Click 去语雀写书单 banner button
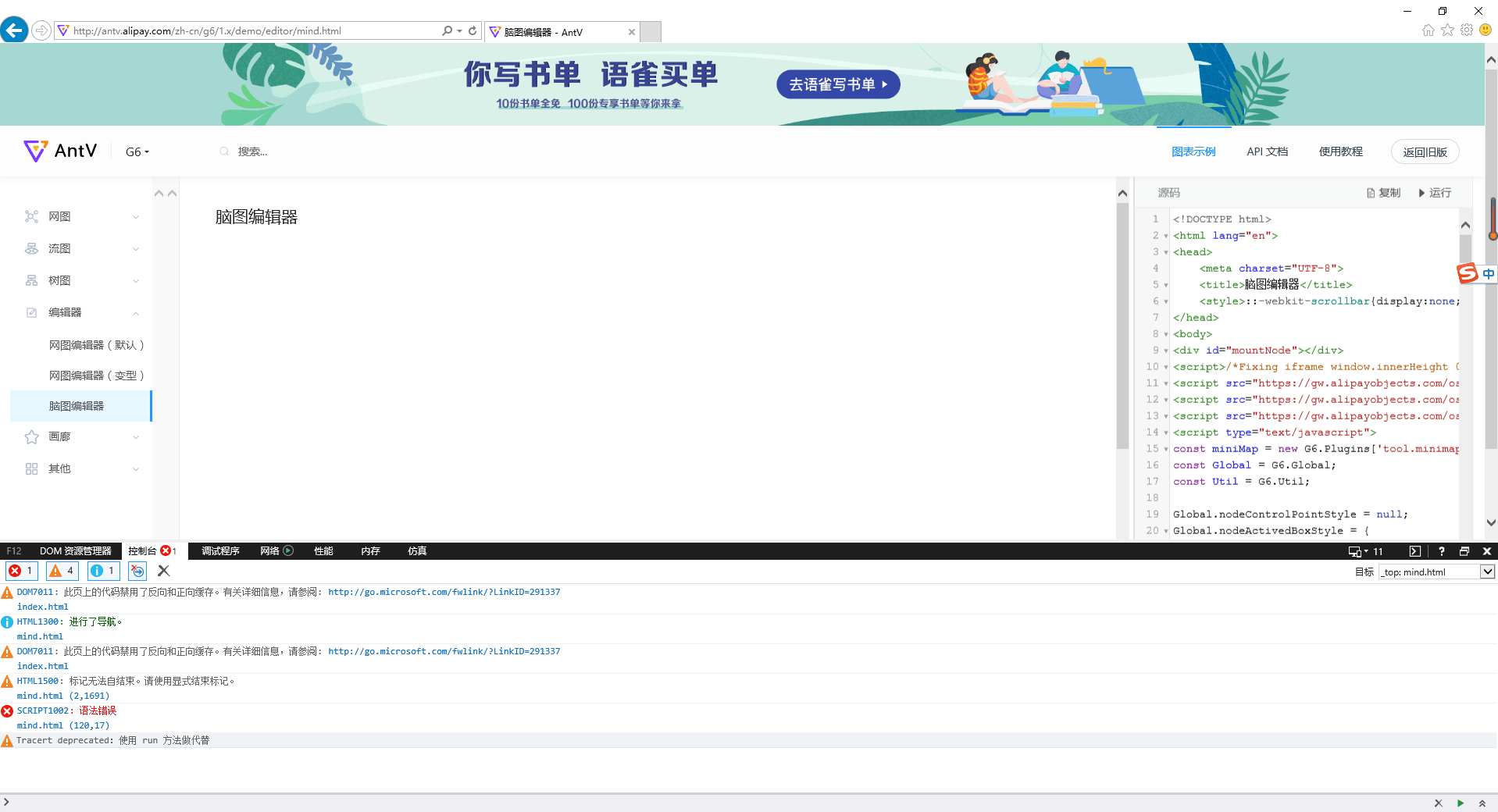 [x=838, y=84]
